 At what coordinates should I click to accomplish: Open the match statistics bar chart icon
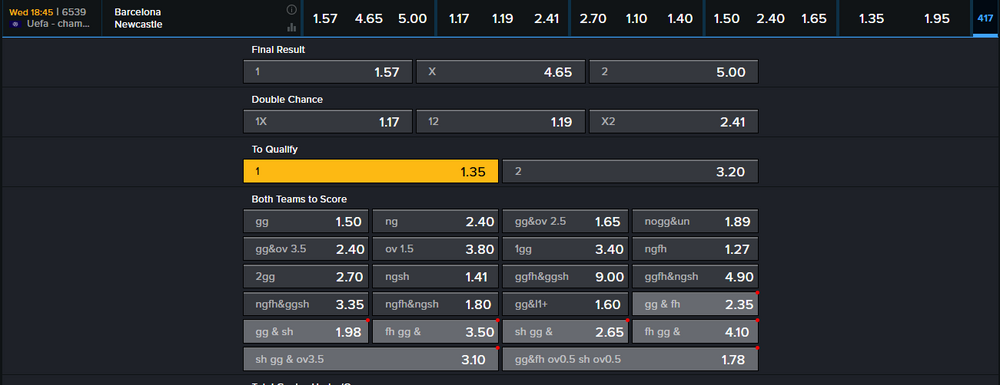pos(291,27)
